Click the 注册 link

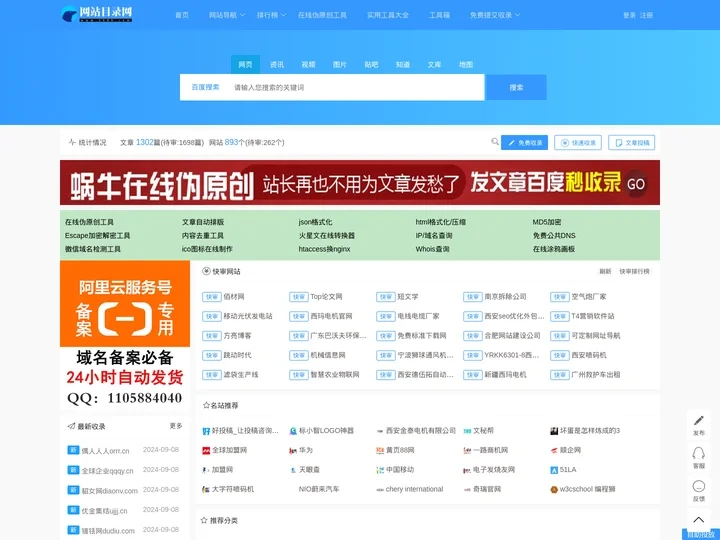(647, 15)
